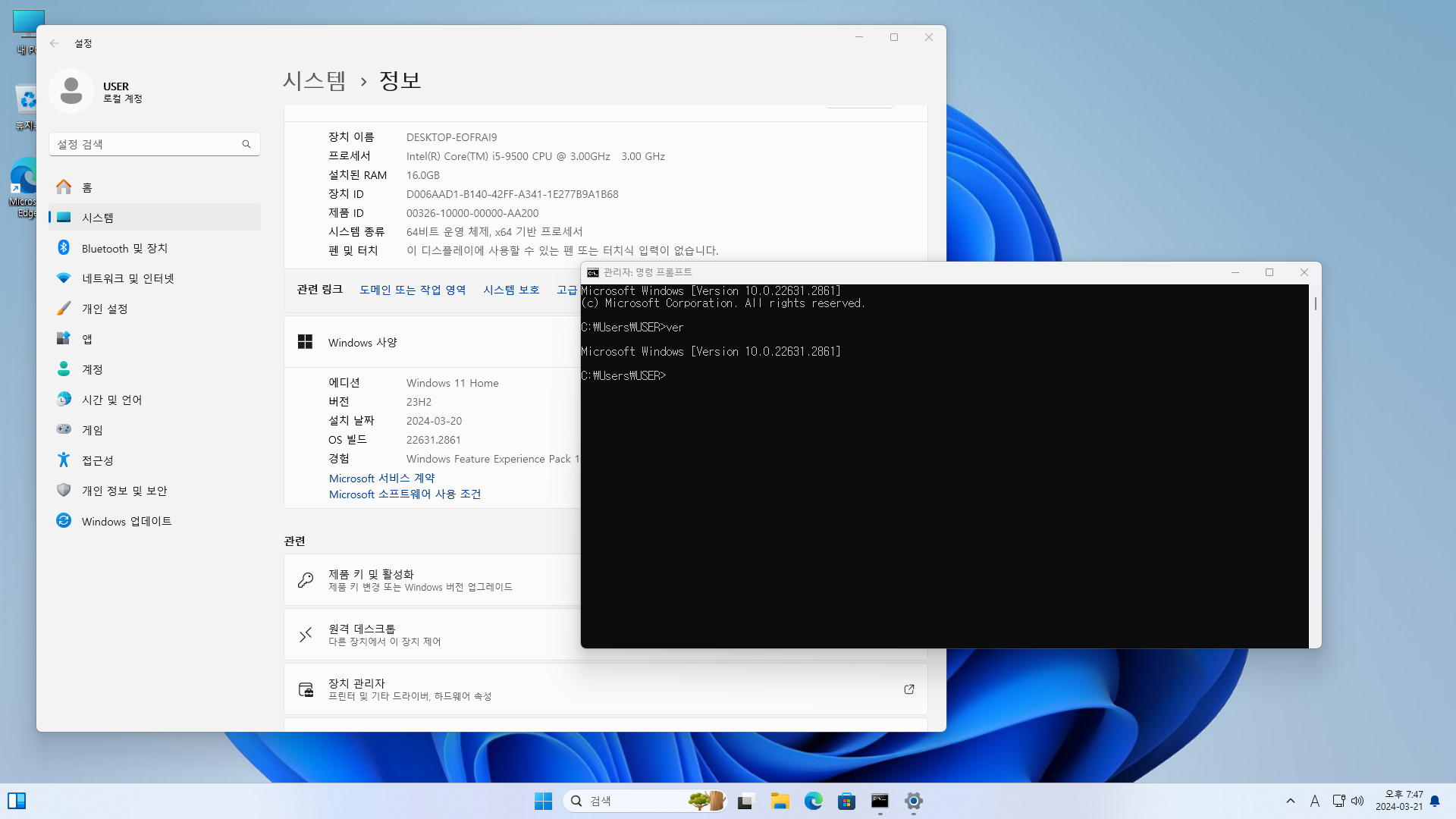Click the 제품 ID value 00326-10000-00000-AA200
This screenshot has height=819, width=1456.
point(472,213)
